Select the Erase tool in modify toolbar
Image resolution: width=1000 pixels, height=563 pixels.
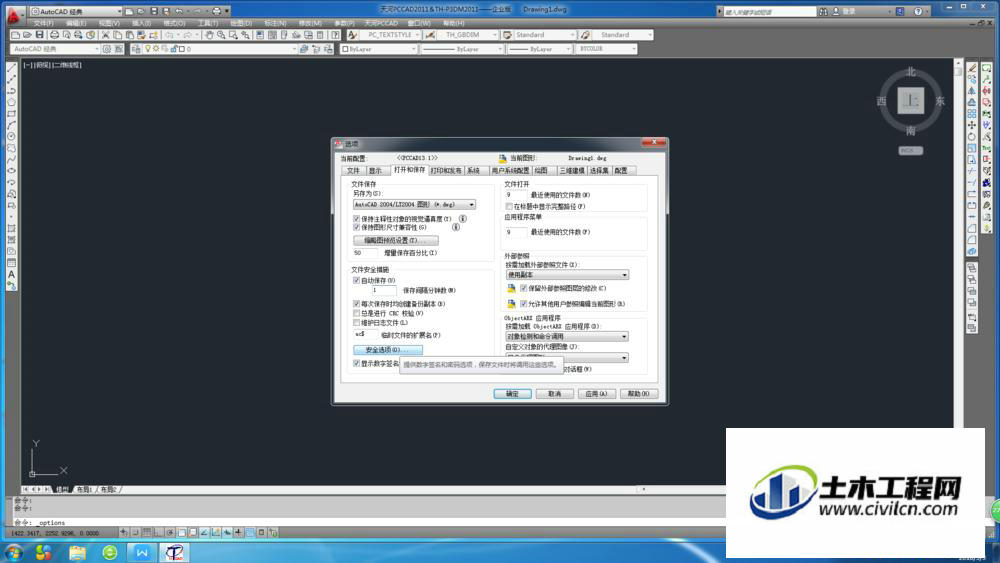tap(972, 68)
